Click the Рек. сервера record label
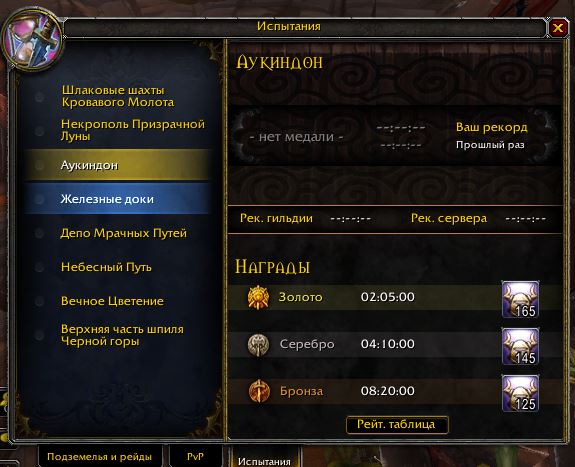 449,218
